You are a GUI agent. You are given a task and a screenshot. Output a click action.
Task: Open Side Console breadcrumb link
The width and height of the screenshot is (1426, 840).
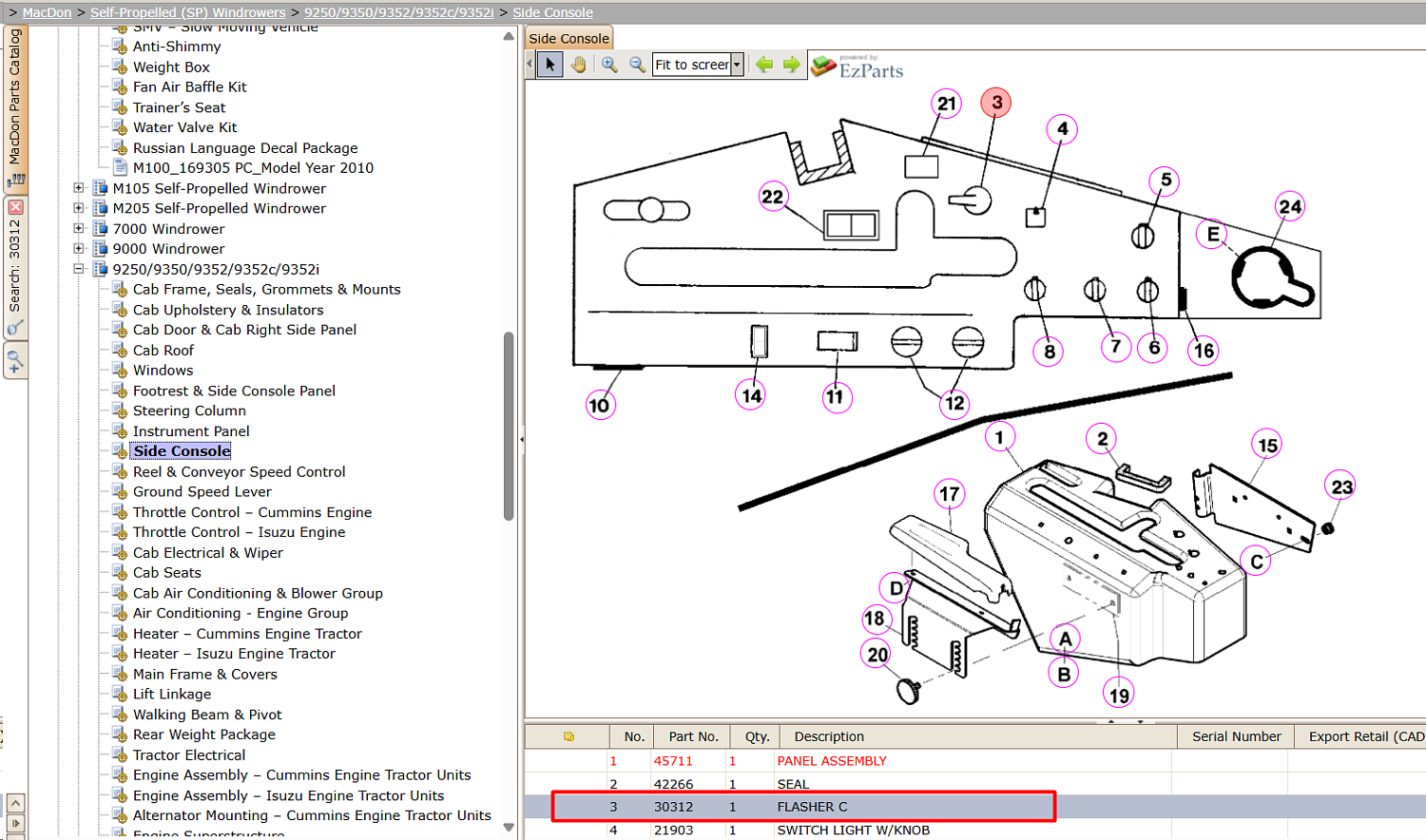tap(552, 12)
